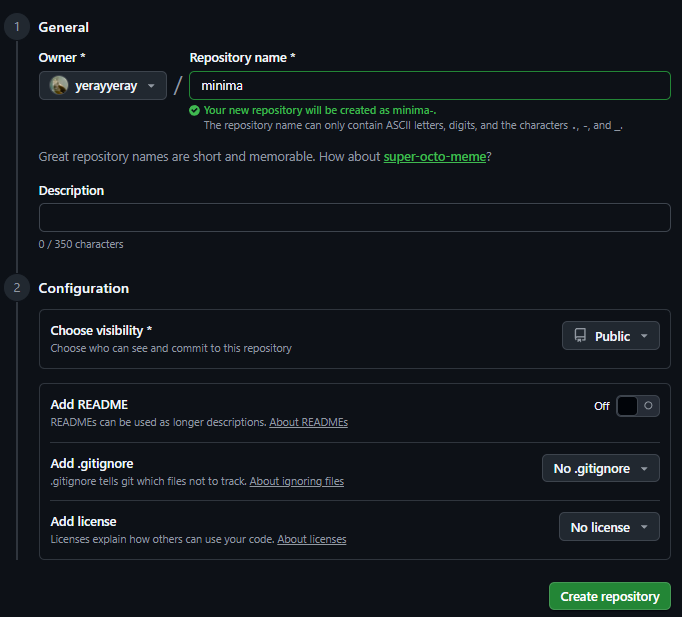Click into the empty Description field
Viewport: 682px width, 617px height.
tap(354, 218)
